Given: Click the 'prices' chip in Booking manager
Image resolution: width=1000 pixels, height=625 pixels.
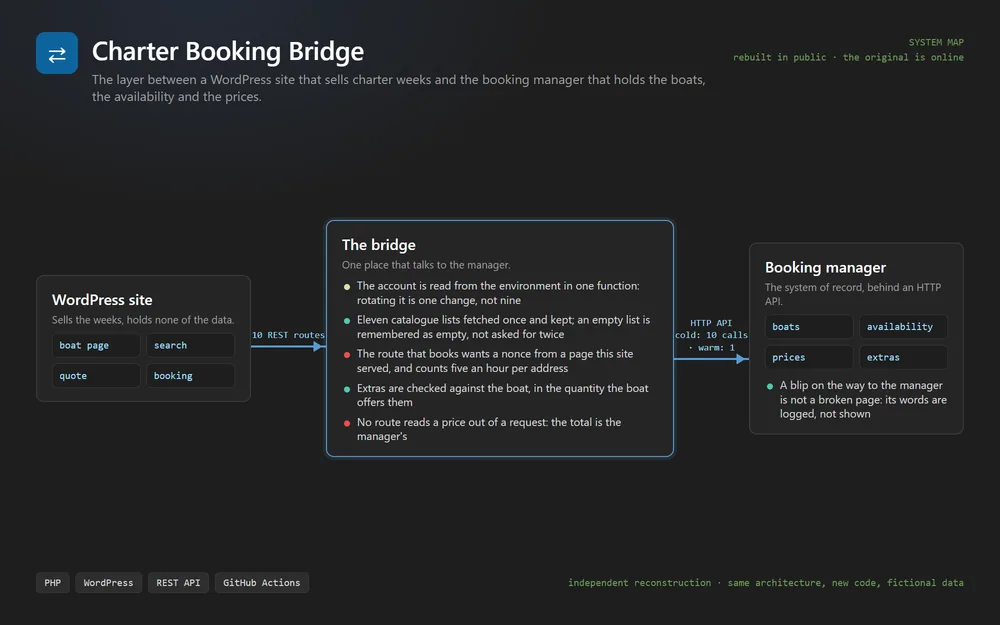Looking at the screenshot, I should (x=809, y=357).
